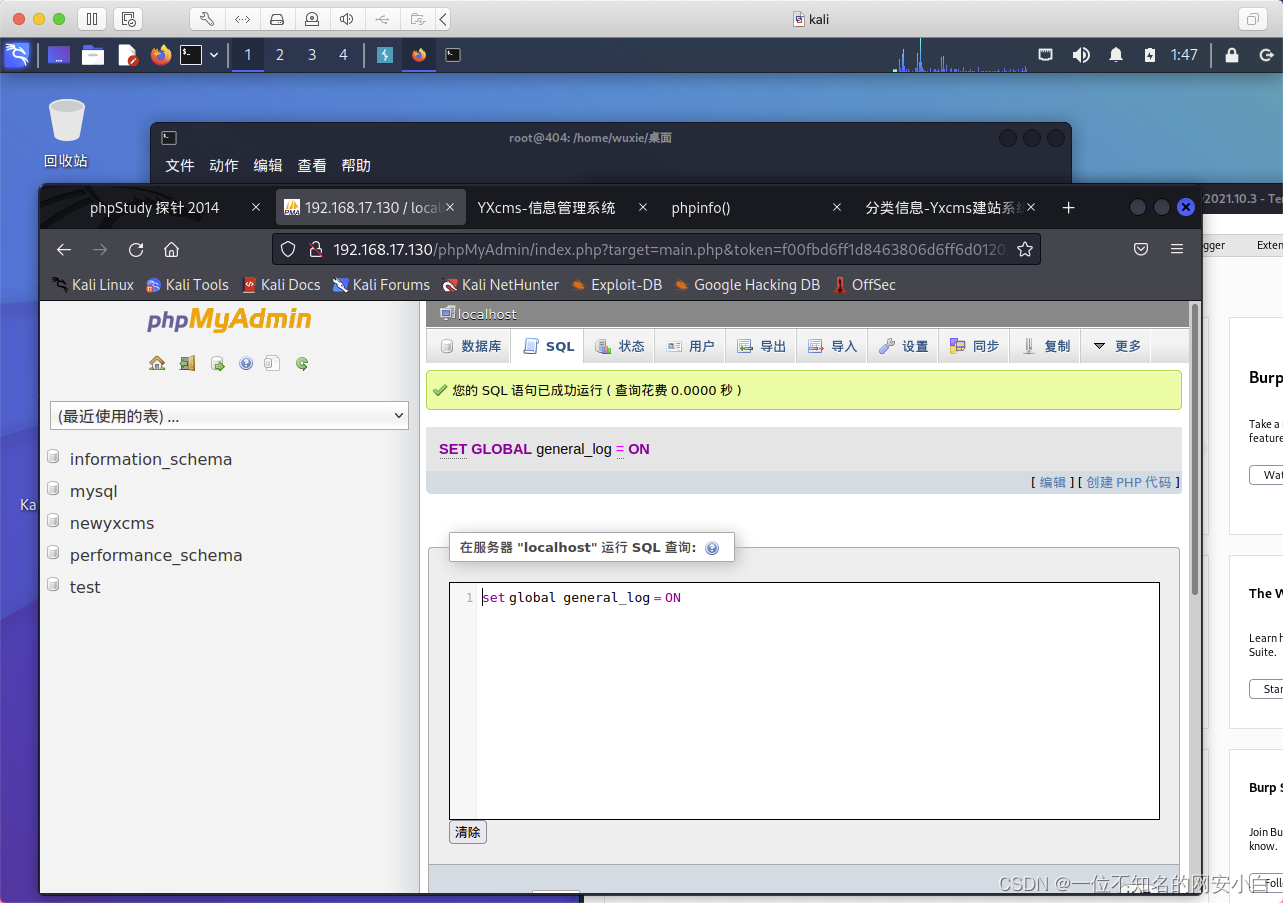The image size is (1283, 903).
Task: Open 帮助 menu in terminal window
Action: click(356, 165)
